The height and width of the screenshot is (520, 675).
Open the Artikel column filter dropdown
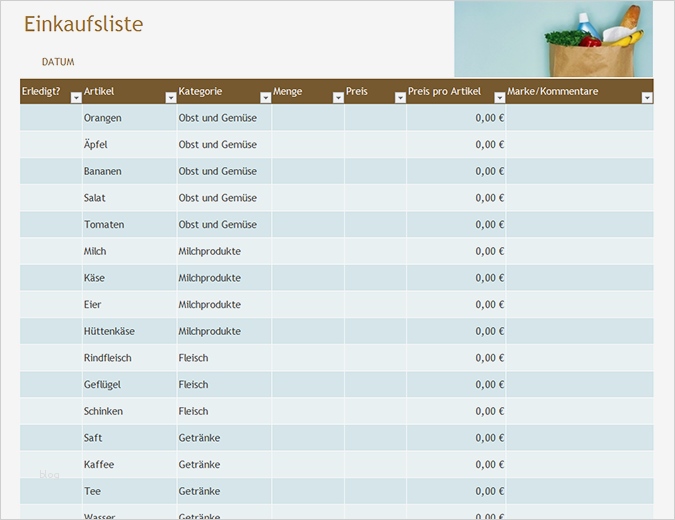point(171,98)
